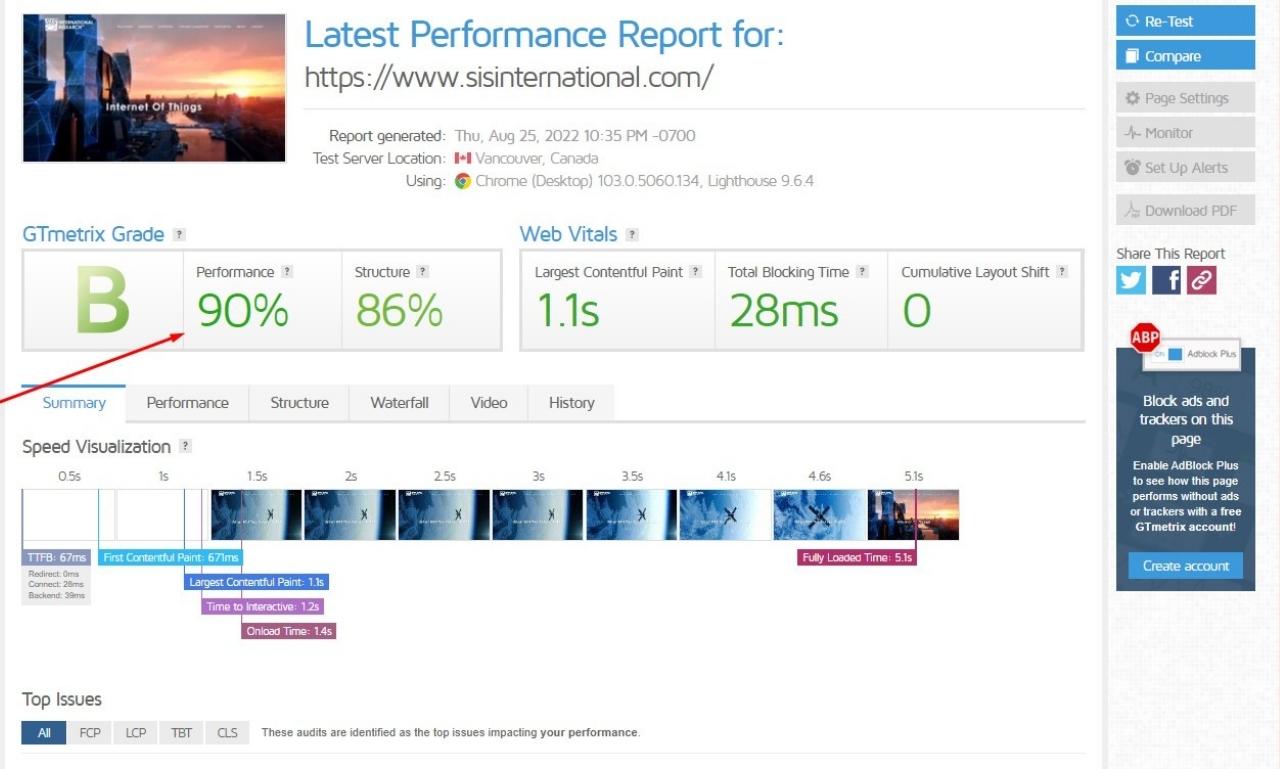Switch to the History tab
Image resolution: width=1280 pixels, height=769 pixels.
pos(570,402)
